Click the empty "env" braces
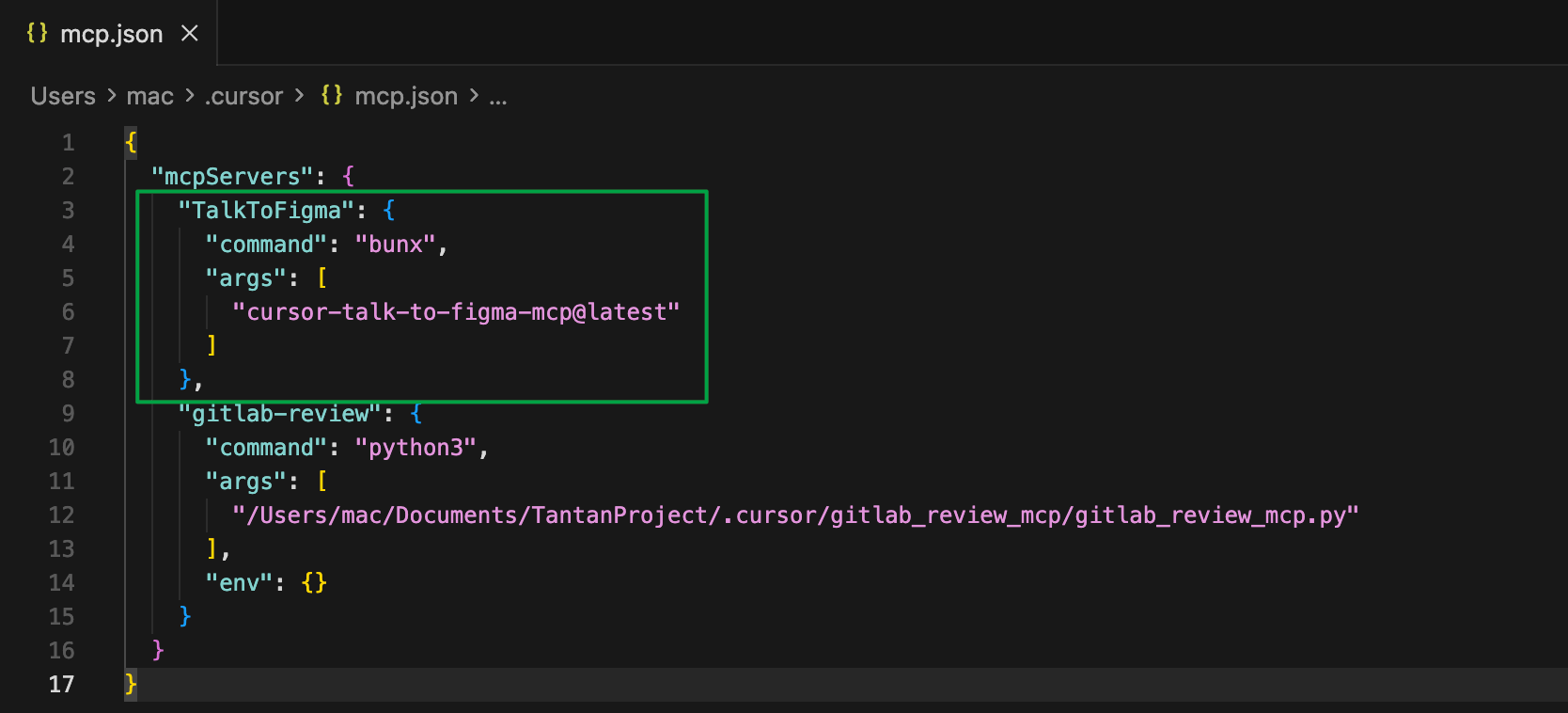Screen dimensions: 1568x713 314,583
